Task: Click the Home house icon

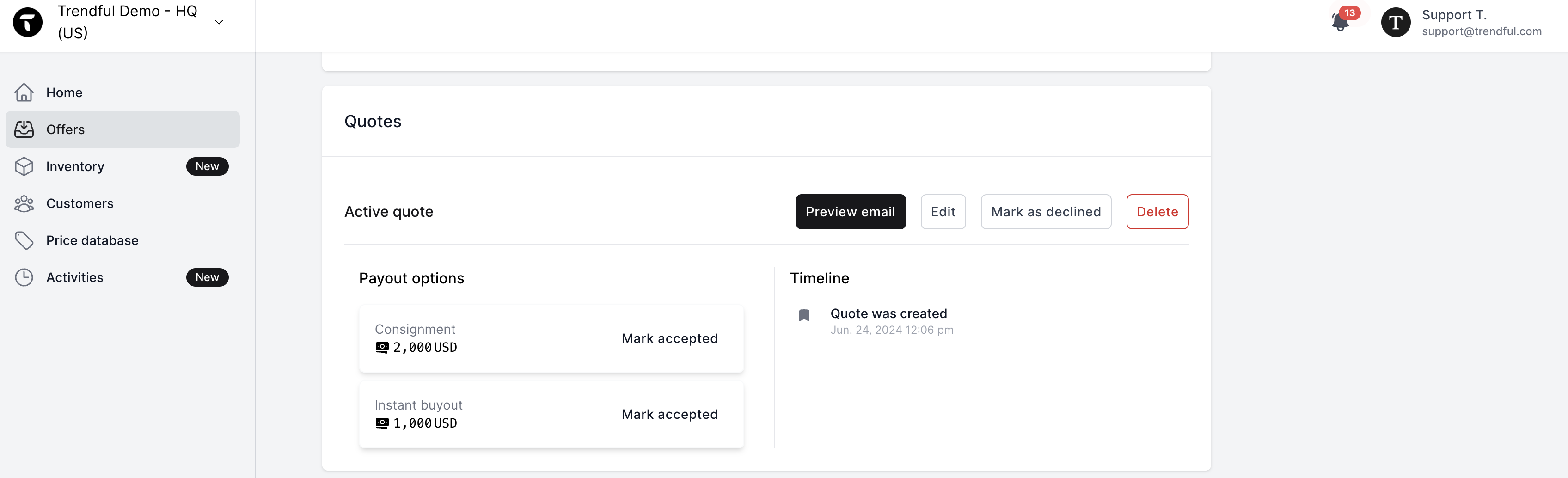Action: pos(24,92)
